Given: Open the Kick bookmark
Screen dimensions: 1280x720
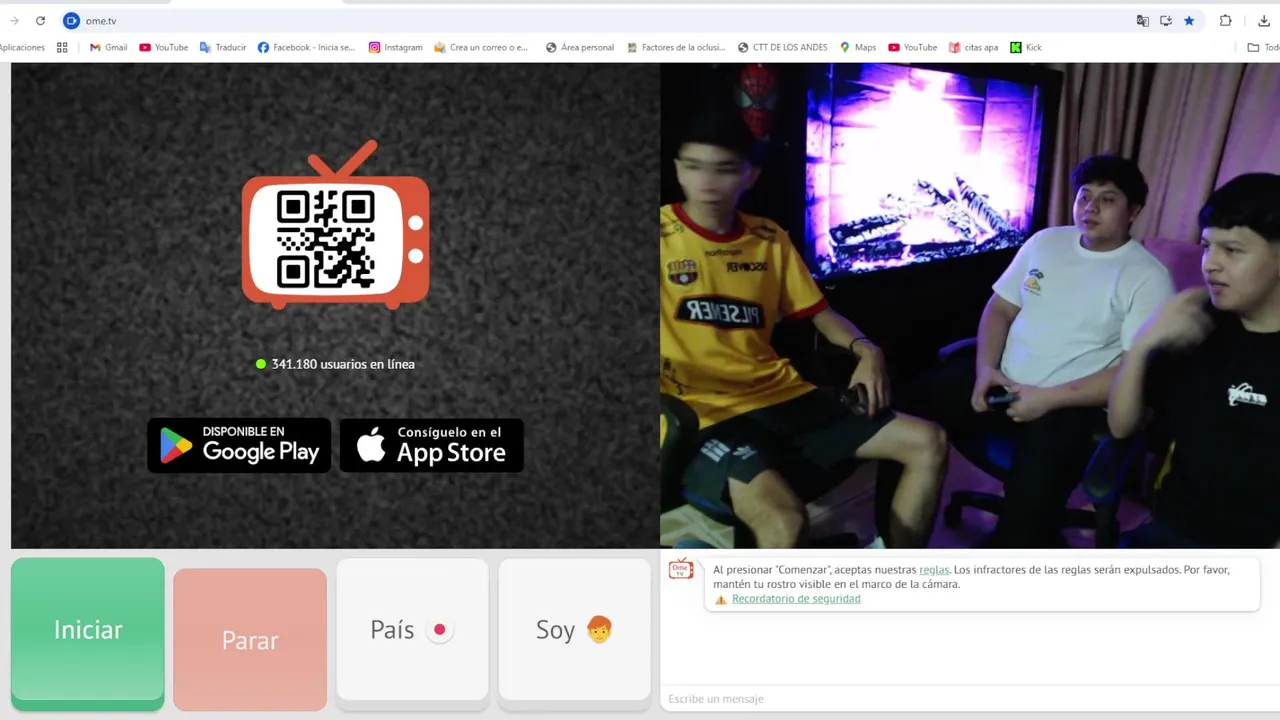Looking at the screenshot, I should click(1026, 47).
